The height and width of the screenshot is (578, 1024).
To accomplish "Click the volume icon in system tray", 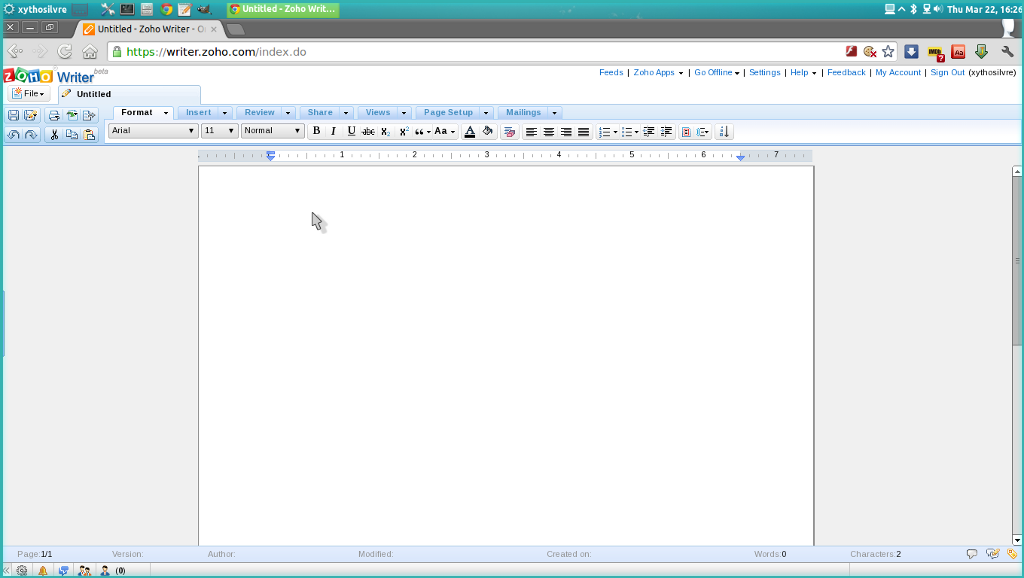I will tap(938, 9).
